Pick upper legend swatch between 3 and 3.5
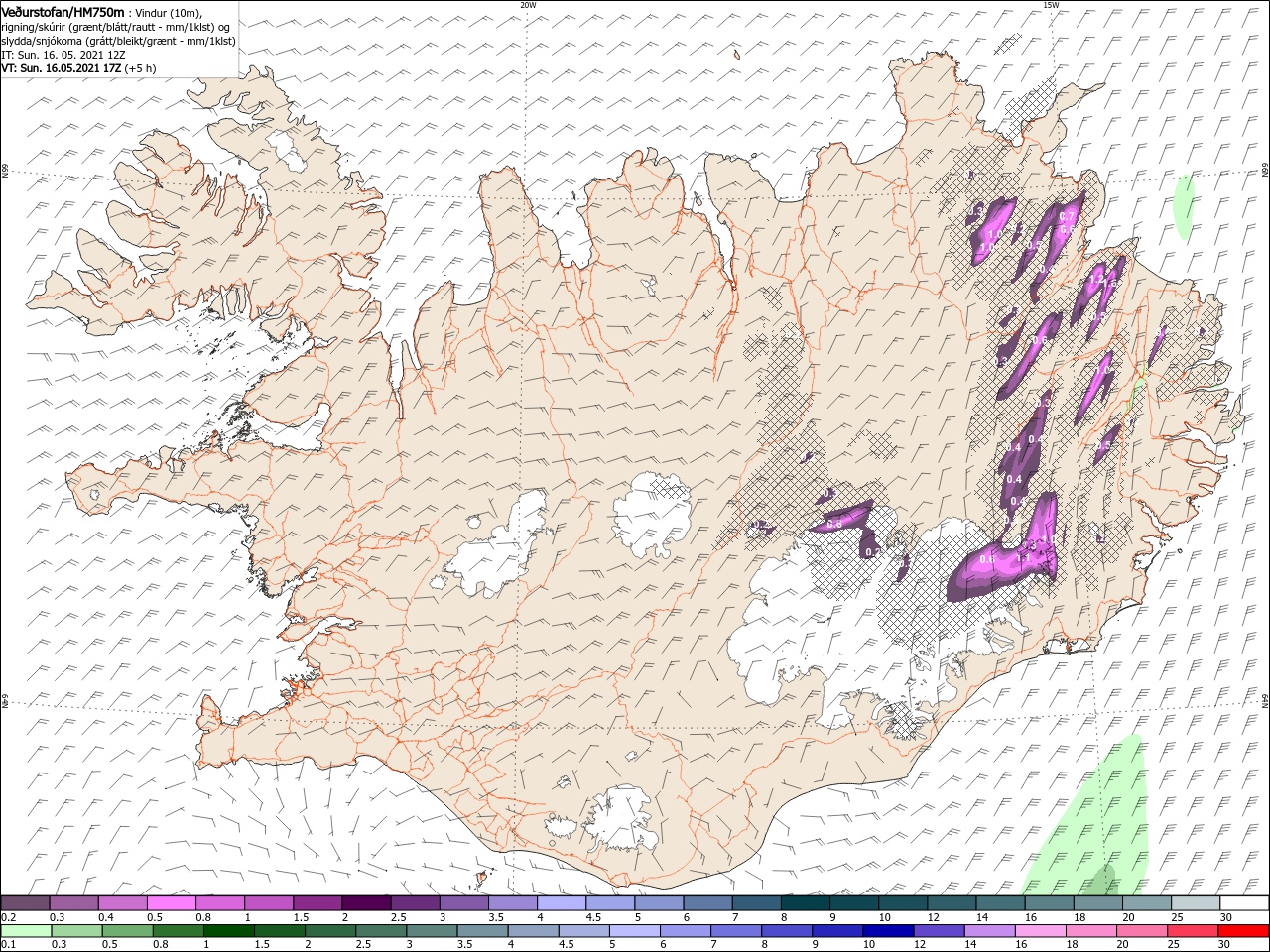 [464, 903]
